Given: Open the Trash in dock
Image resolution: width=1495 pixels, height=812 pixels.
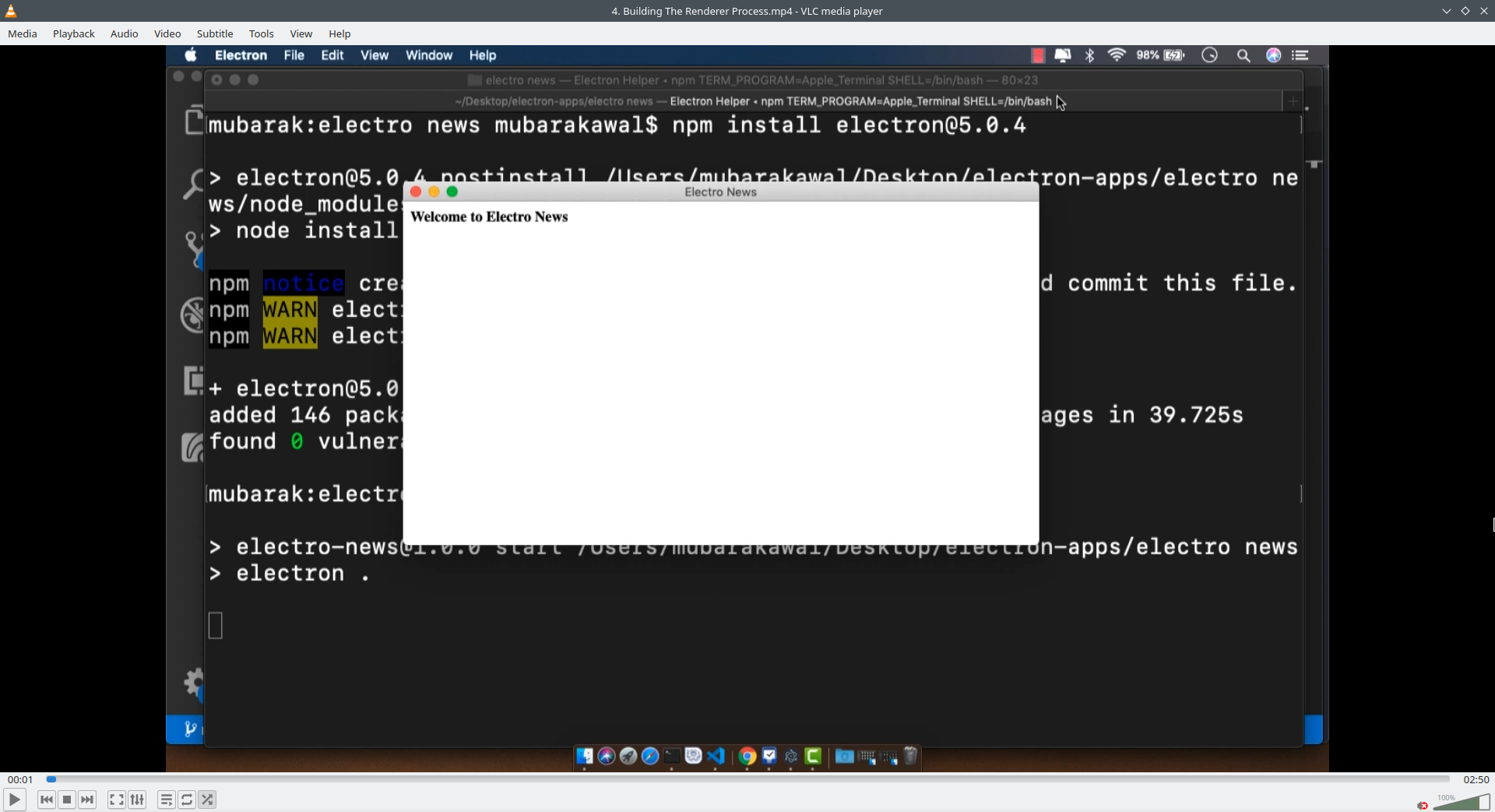Looking at the screenshot, I should (910, 756).
